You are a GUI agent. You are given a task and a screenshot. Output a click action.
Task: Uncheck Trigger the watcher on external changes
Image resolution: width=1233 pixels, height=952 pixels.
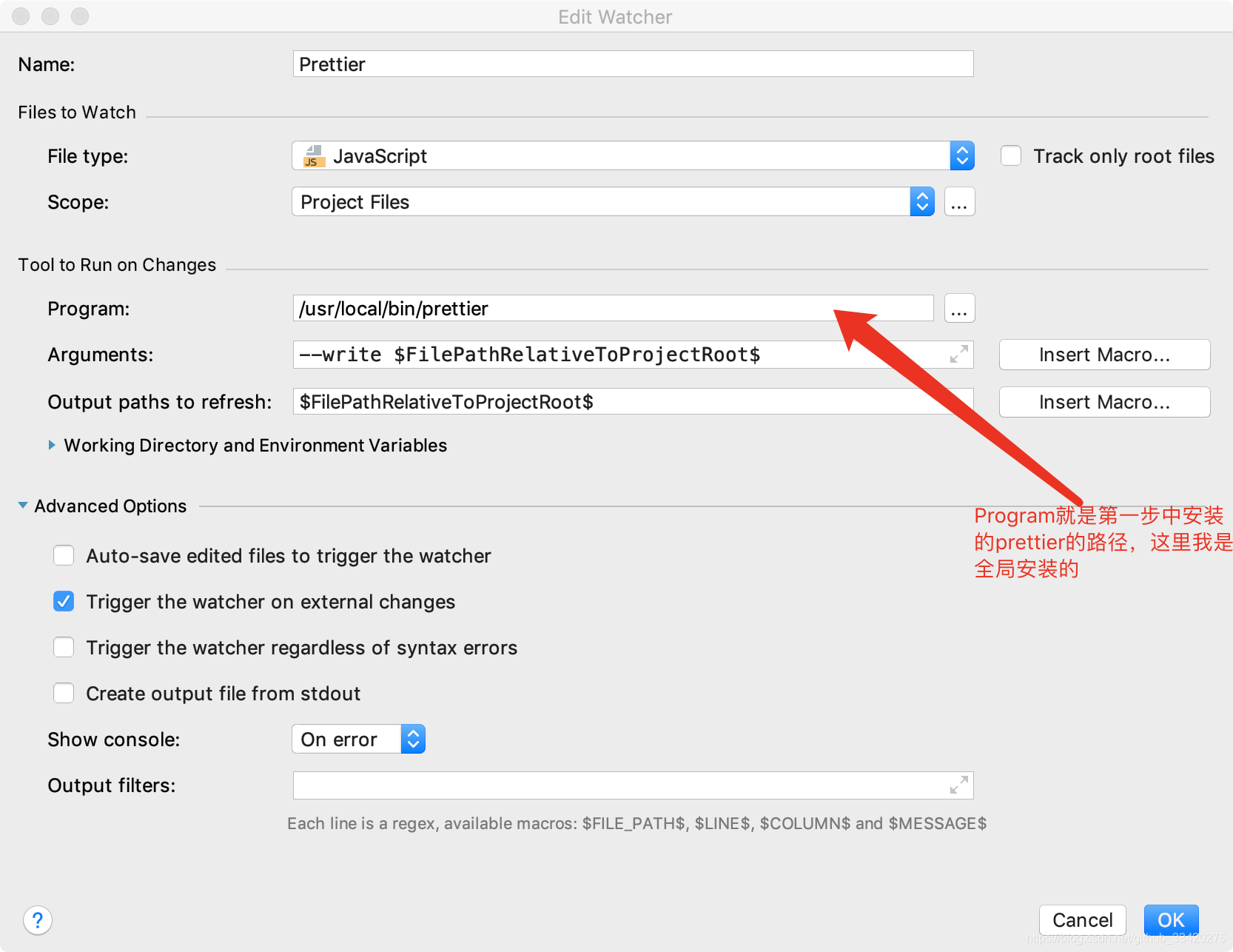tap(64, 601)
